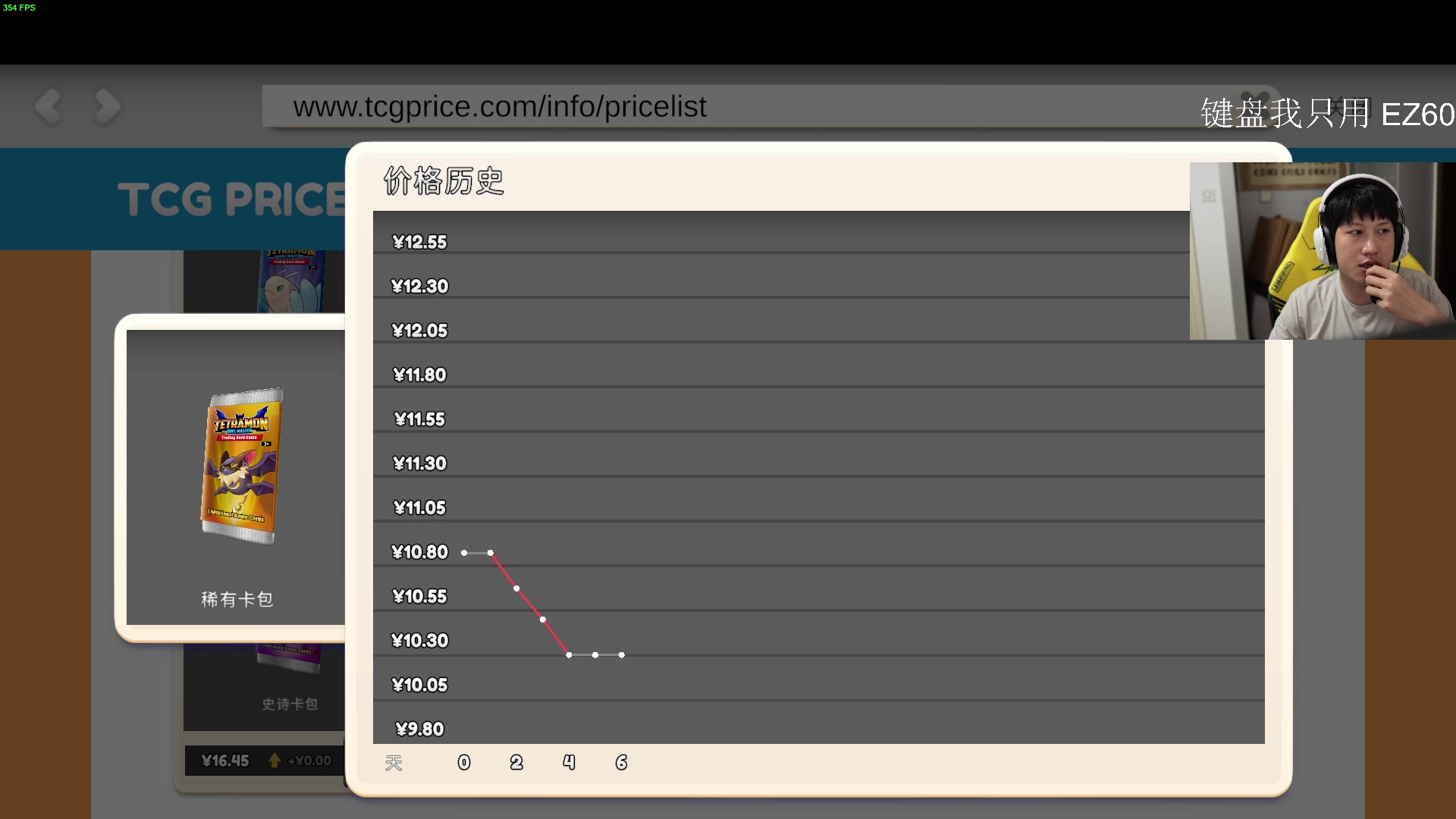Click the tcgprice.com URL address bar

click(770, 106)
